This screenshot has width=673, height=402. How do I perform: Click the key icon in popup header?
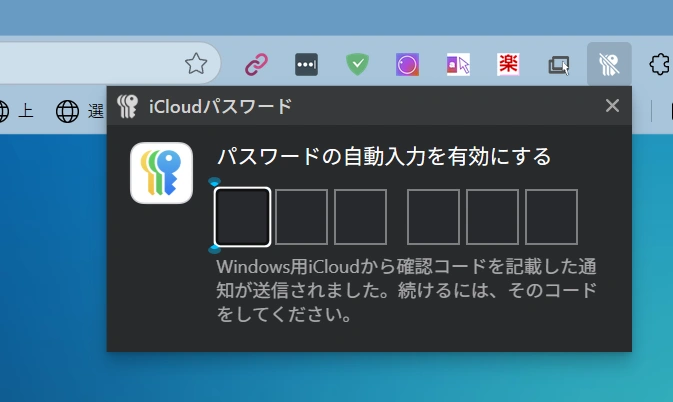[127, 106]
